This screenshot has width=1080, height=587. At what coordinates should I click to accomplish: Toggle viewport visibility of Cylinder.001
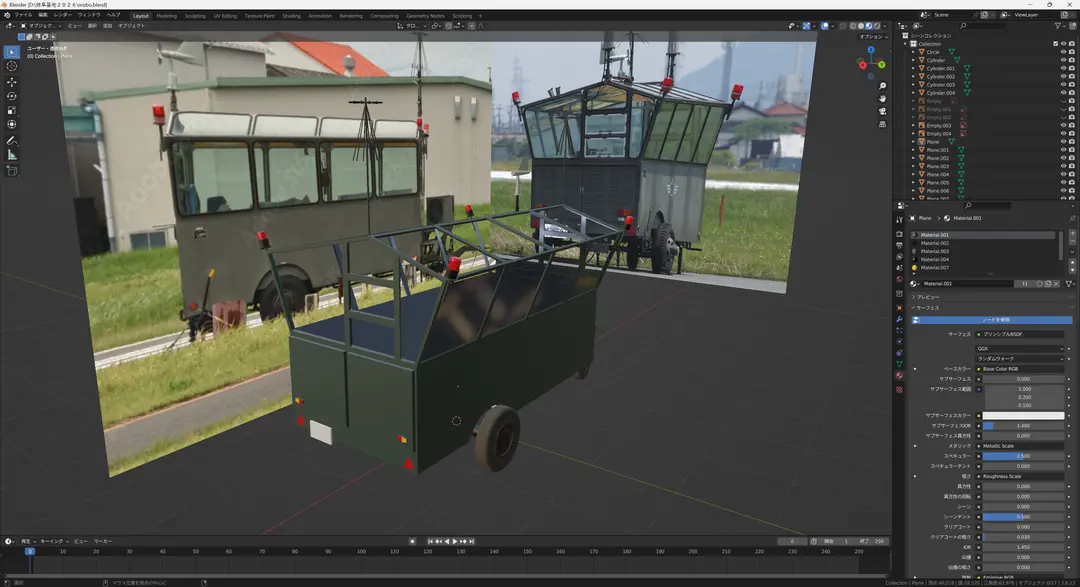point(1063,68)
